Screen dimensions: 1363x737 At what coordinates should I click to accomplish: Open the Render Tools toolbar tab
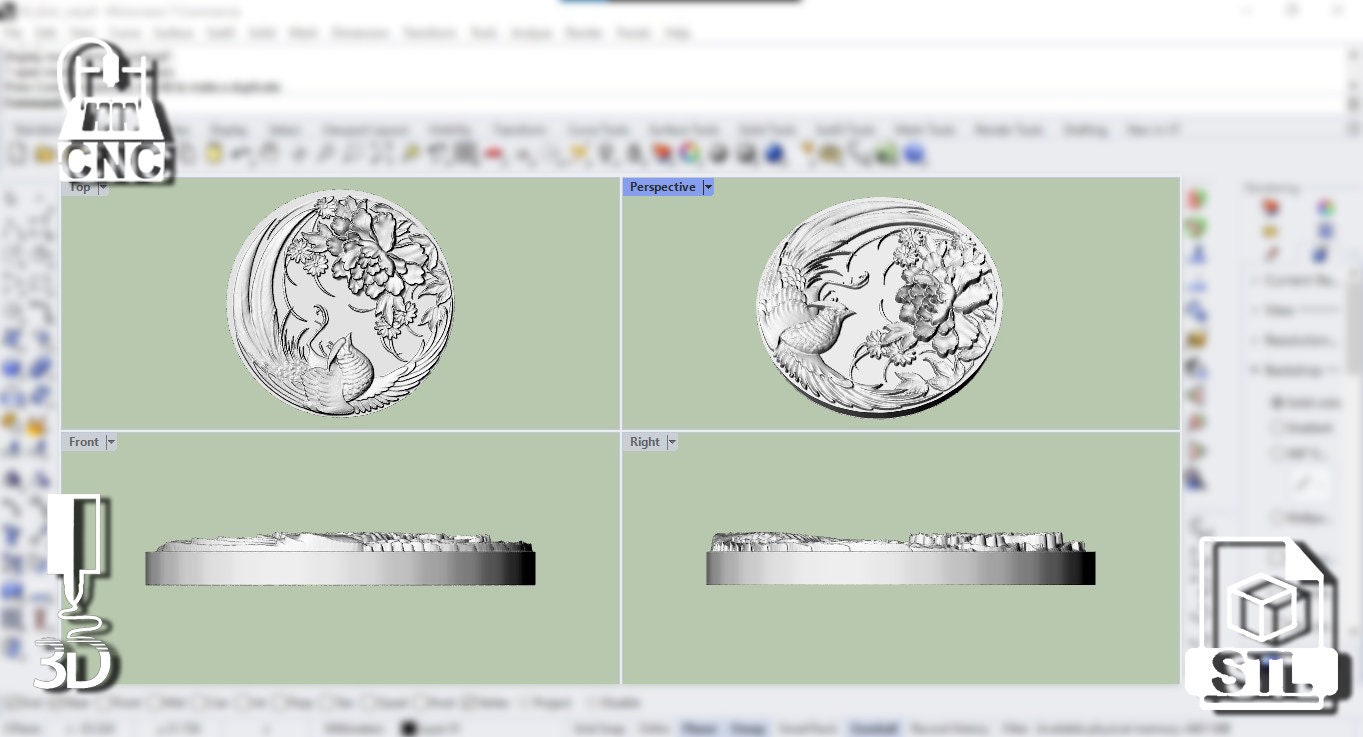1008,129
